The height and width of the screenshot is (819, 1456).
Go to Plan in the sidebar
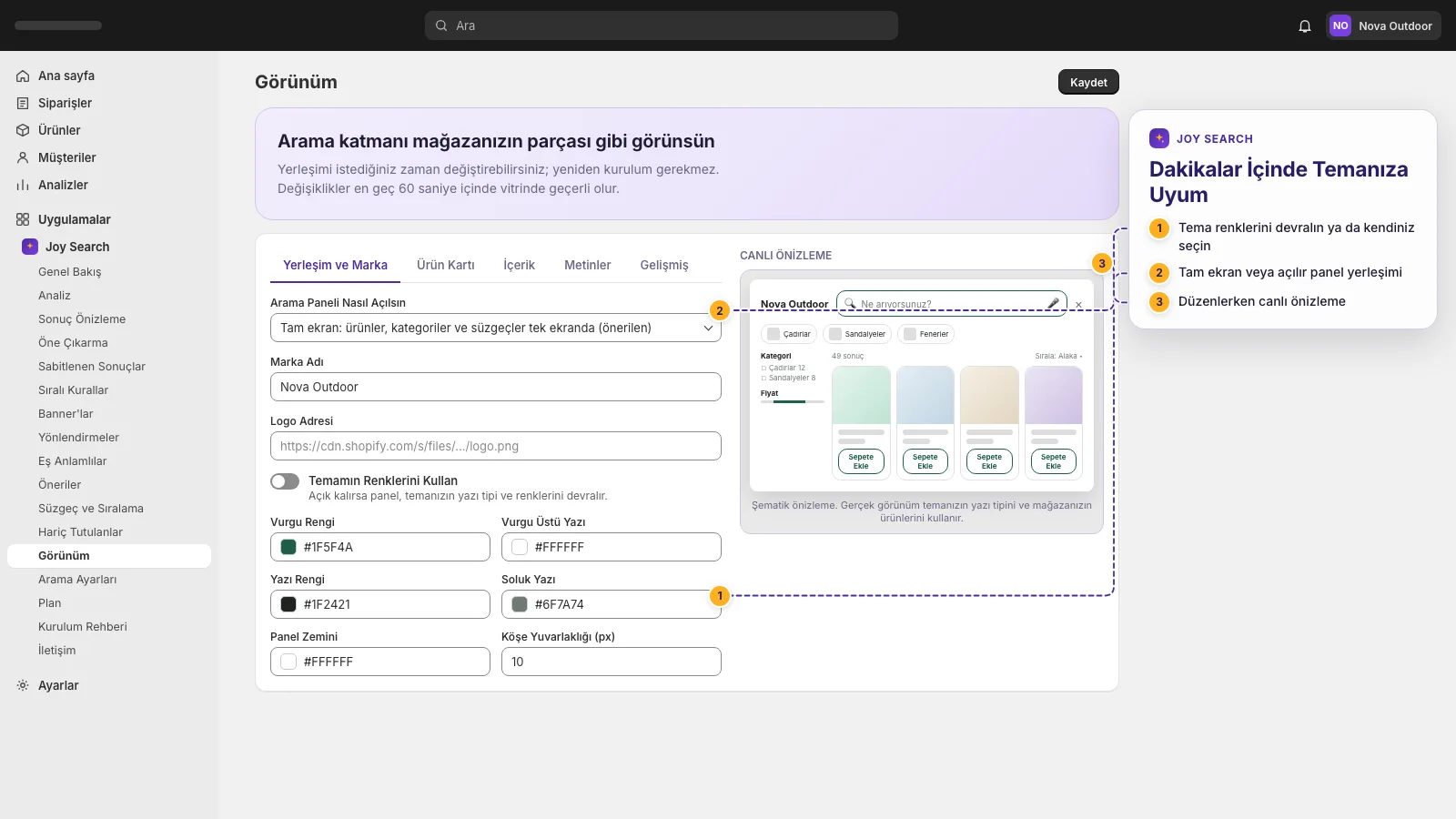50,603
